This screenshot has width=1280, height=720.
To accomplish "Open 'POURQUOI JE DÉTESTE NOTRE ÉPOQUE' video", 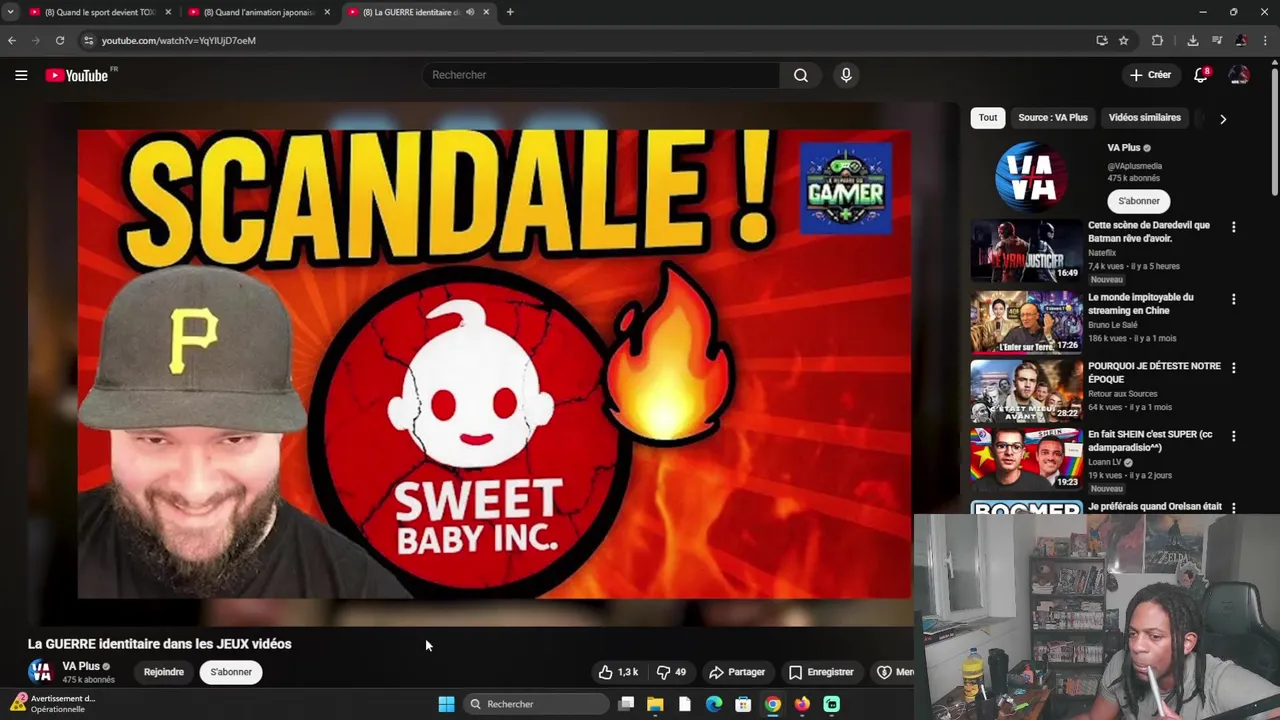I will 1154,372.
